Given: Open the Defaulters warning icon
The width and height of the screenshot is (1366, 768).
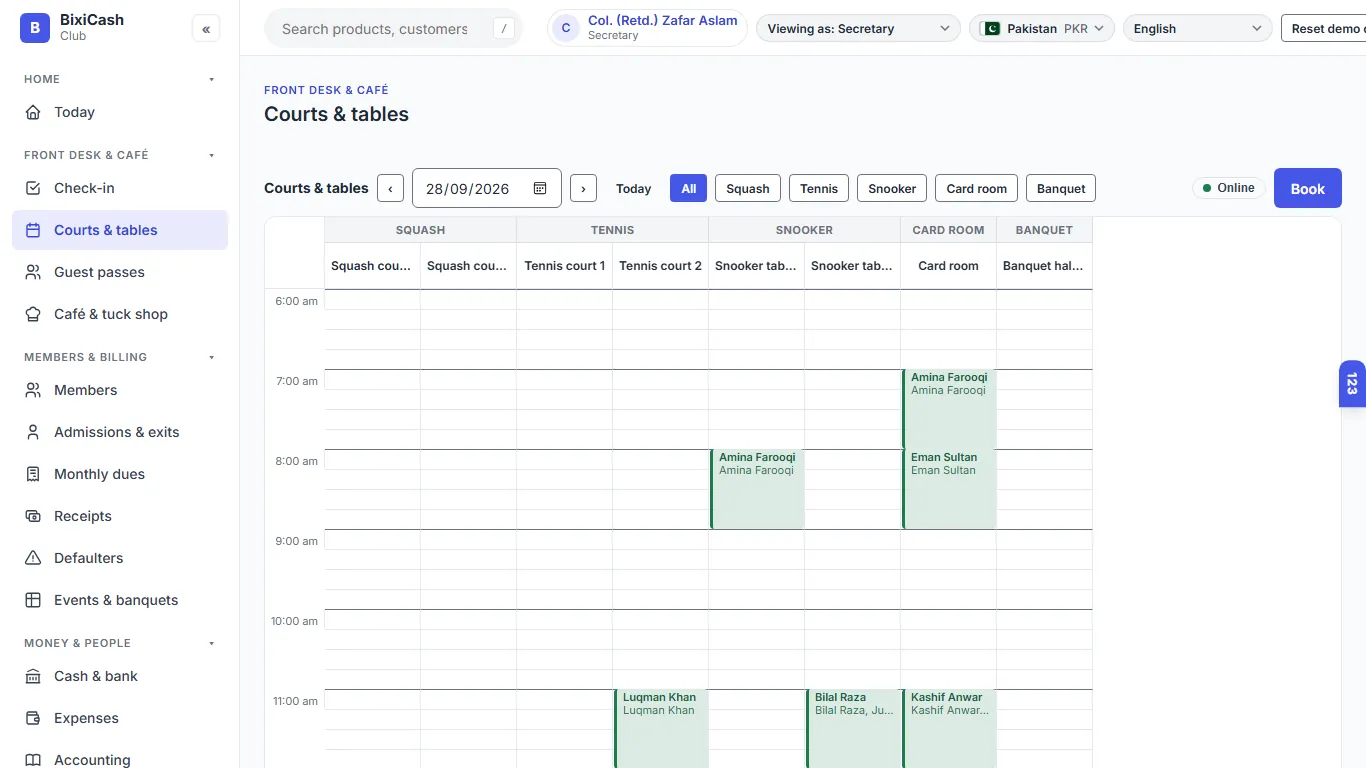Looking at the screenshot, I should (x=33, y=558).
